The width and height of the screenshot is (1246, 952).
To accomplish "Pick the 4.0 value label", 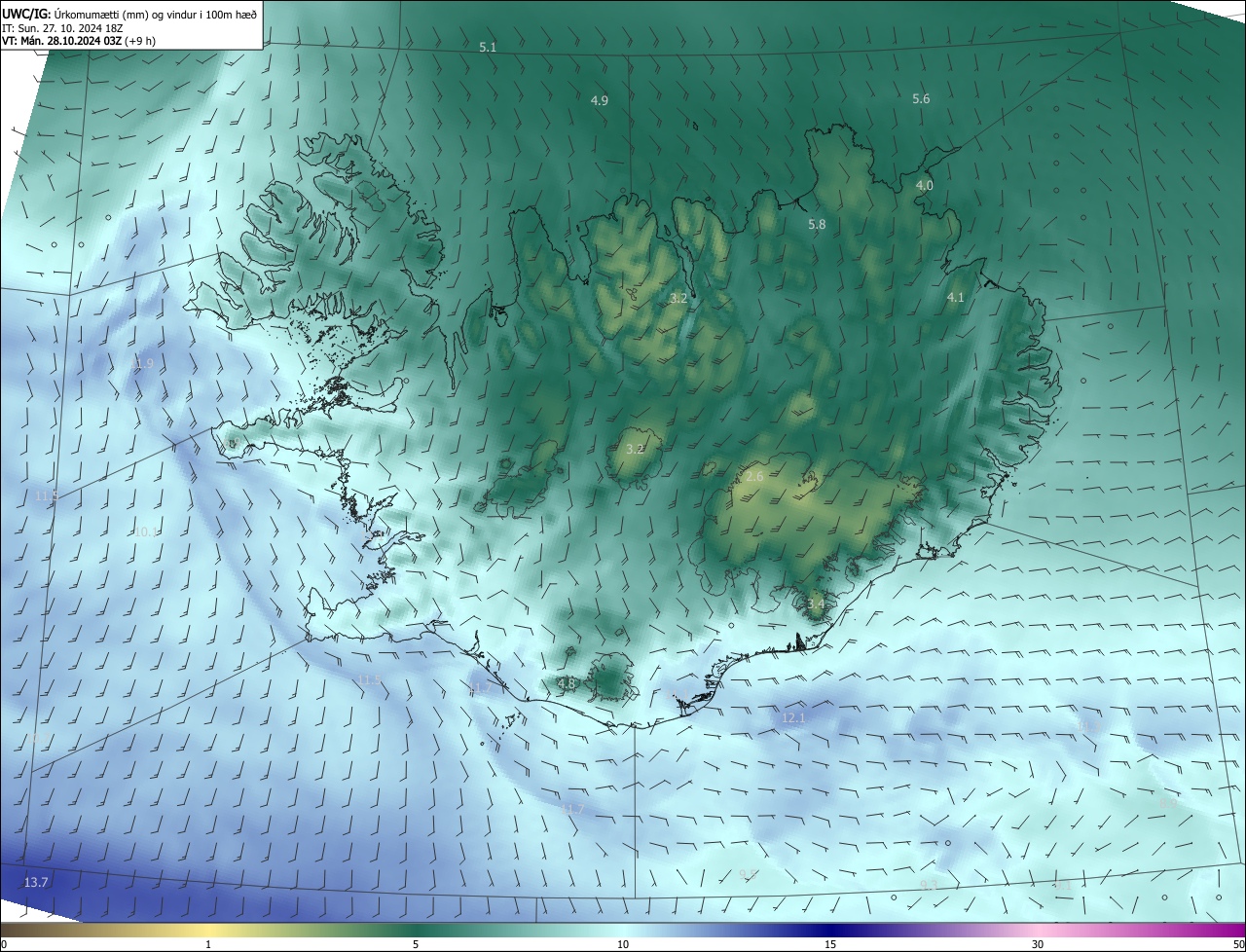I will 925,185.
